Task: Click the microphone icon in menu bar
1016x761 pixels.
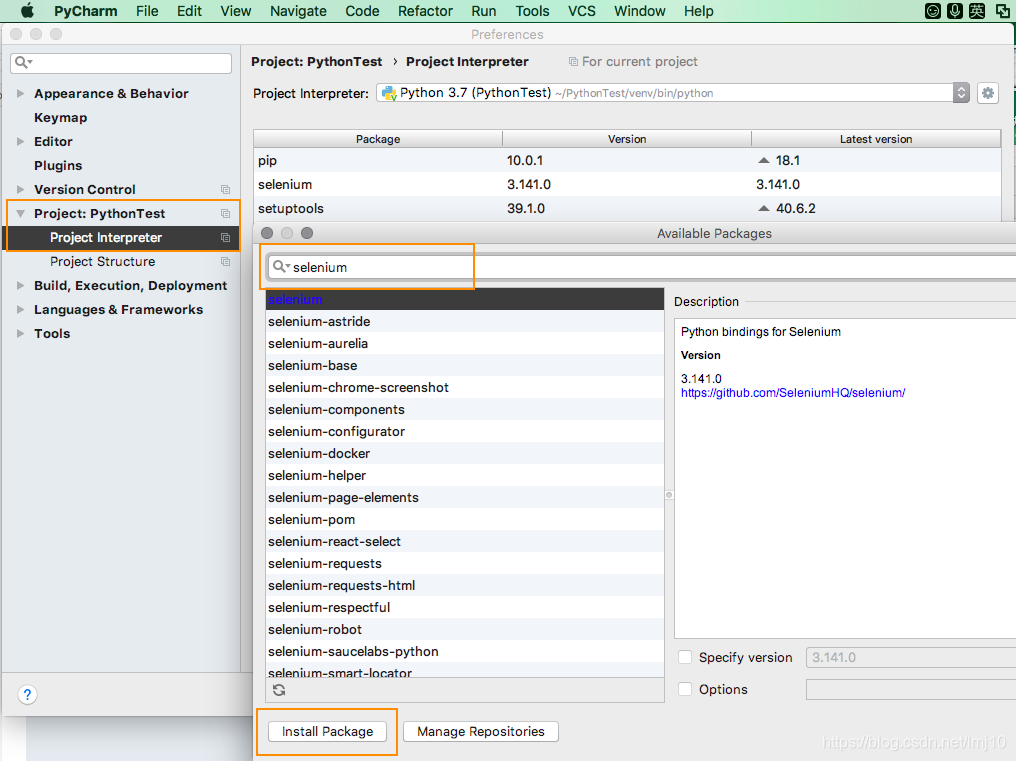Action: click(x=954, y=11)
